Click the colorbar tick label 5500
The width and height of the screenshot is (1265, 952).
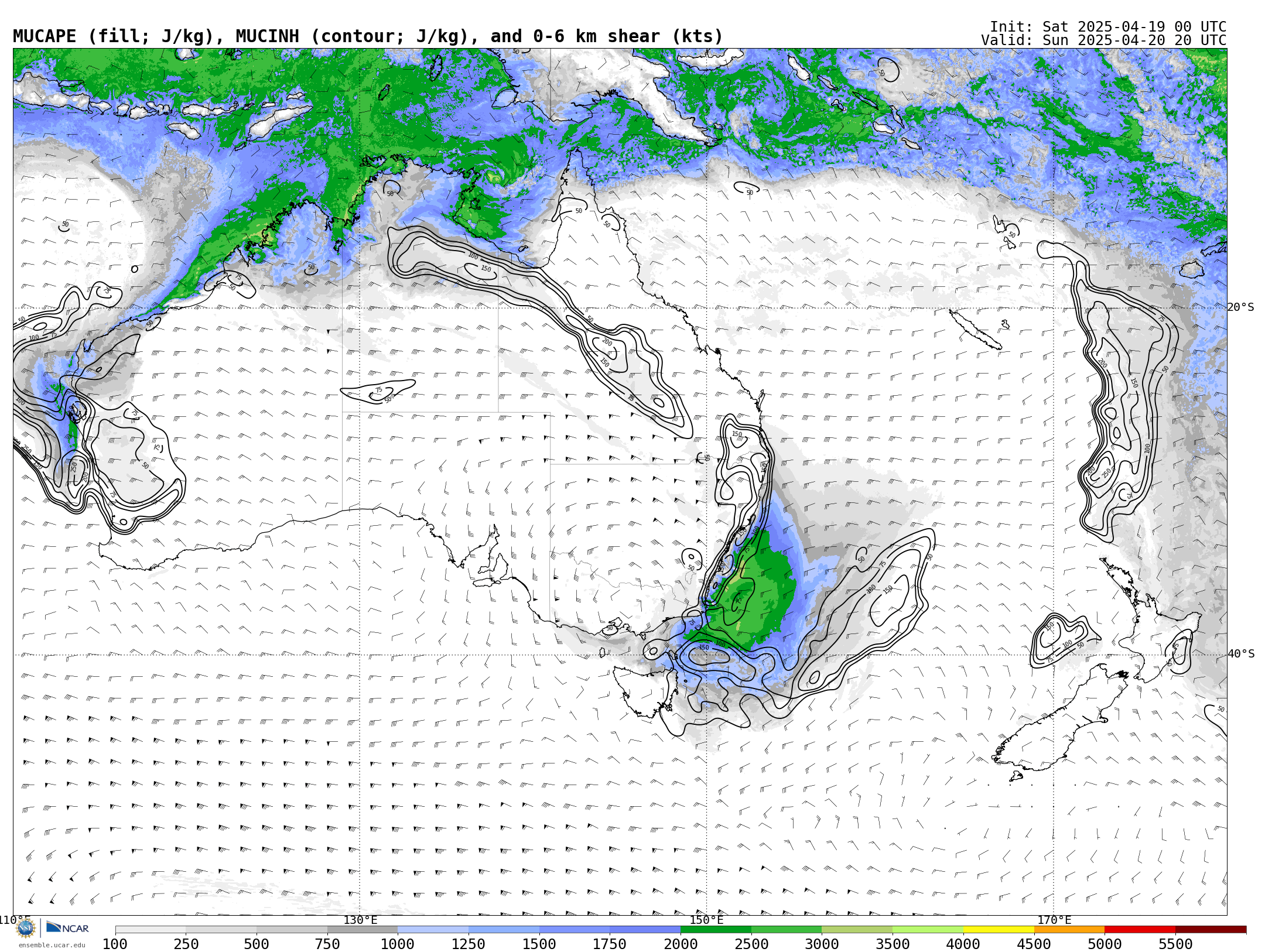[x=1175, y=944]
